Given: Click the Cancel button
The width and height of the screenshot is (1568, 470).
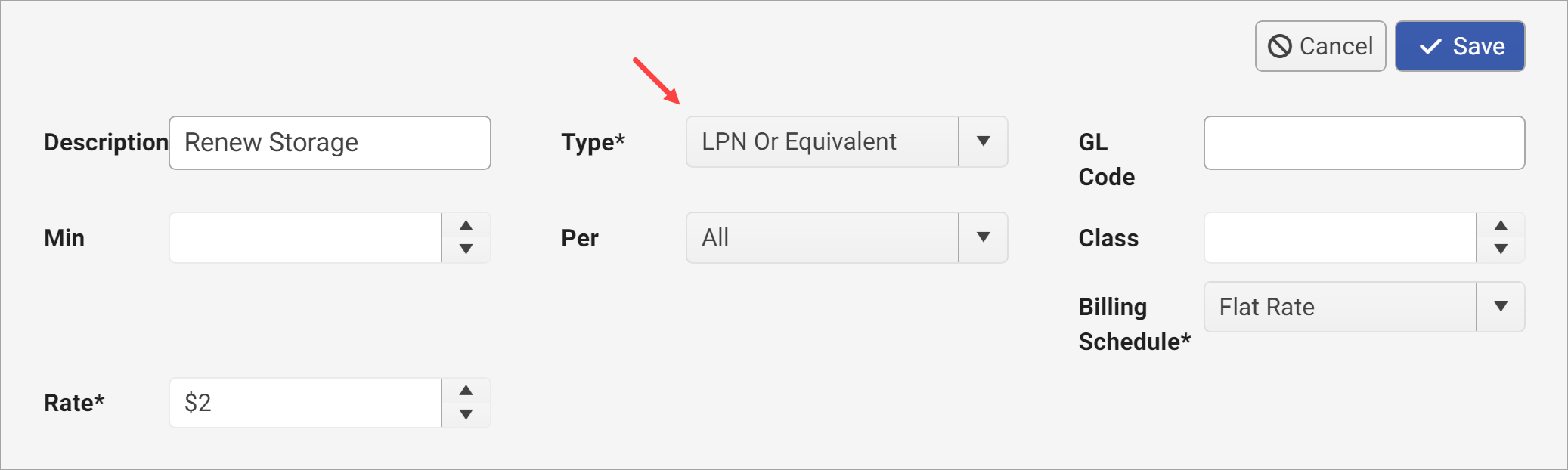Looking at the screenshot, I should tap(1320, 46).
